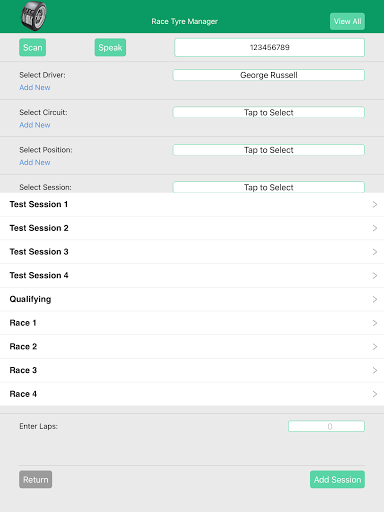Click Add New under Select Position
This screenshot has height=512, width=384.
coord(35,162)
